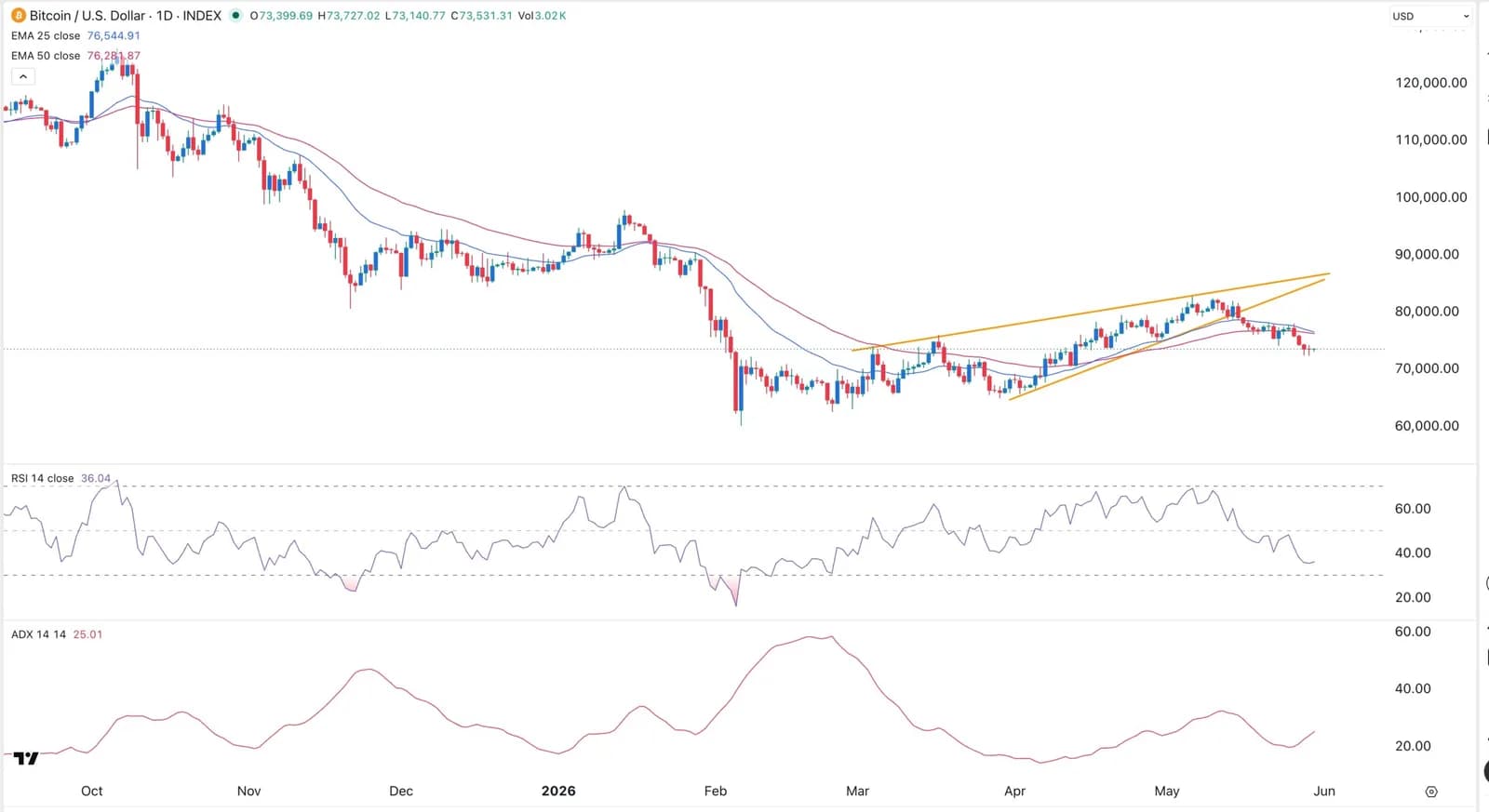Click the lower orange wedge trendline
This screenshot has width=1489, height=812.
point(1167,339)
